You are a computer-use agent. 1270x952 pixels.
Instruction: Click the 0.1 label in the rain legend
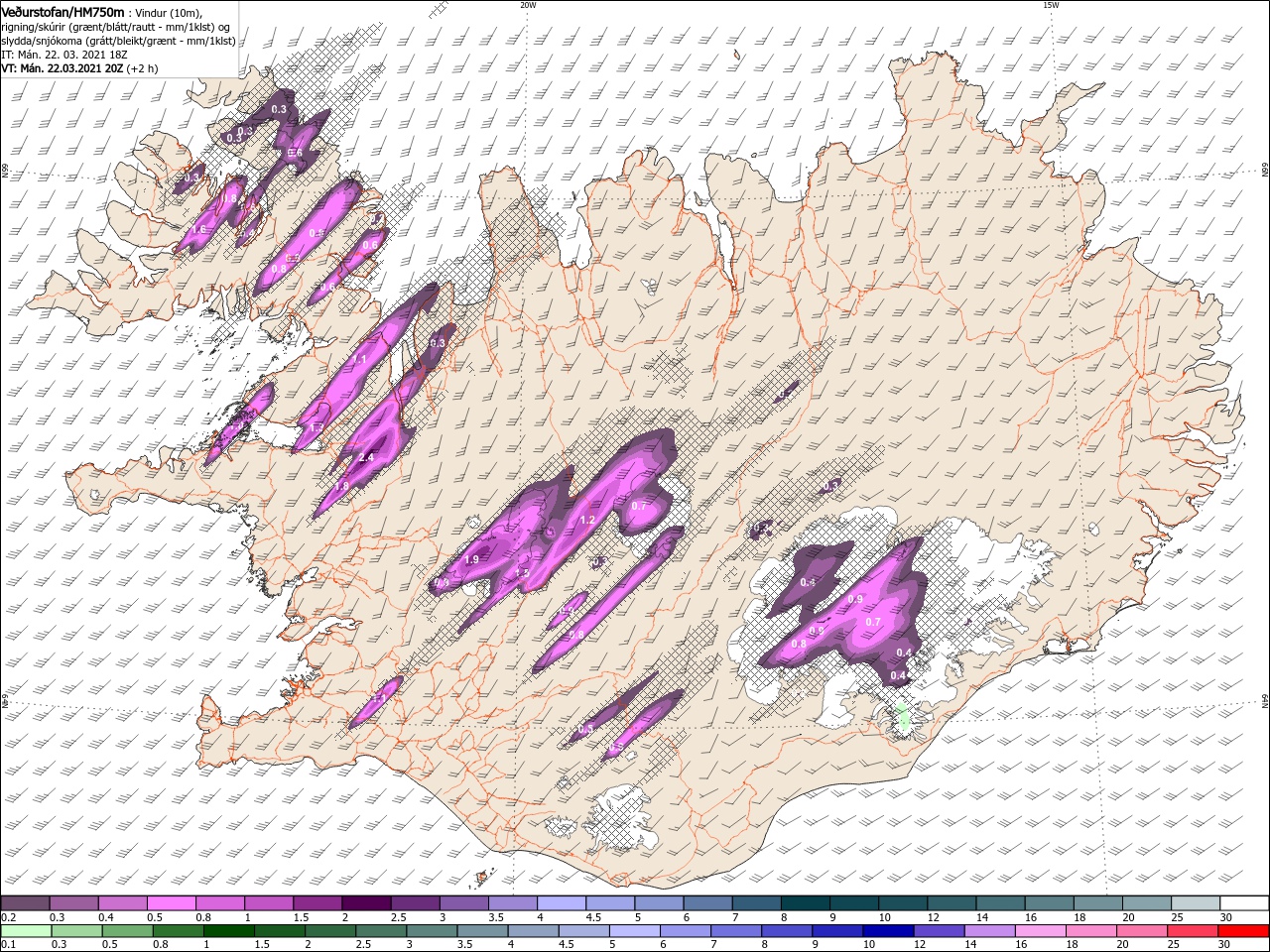tap(8, 944)
